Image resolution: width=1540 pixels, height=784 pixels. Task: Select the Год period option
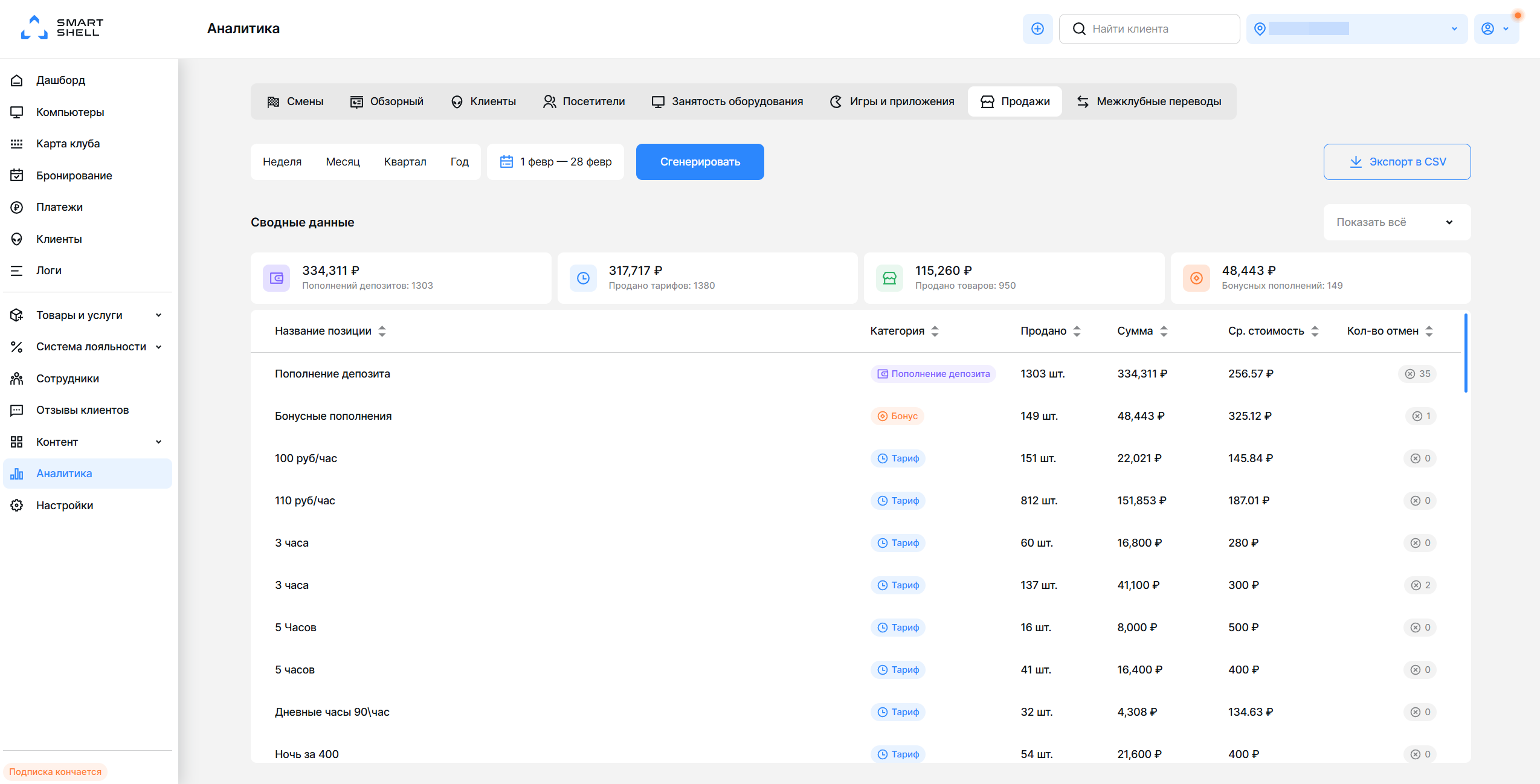pos(459,162)
